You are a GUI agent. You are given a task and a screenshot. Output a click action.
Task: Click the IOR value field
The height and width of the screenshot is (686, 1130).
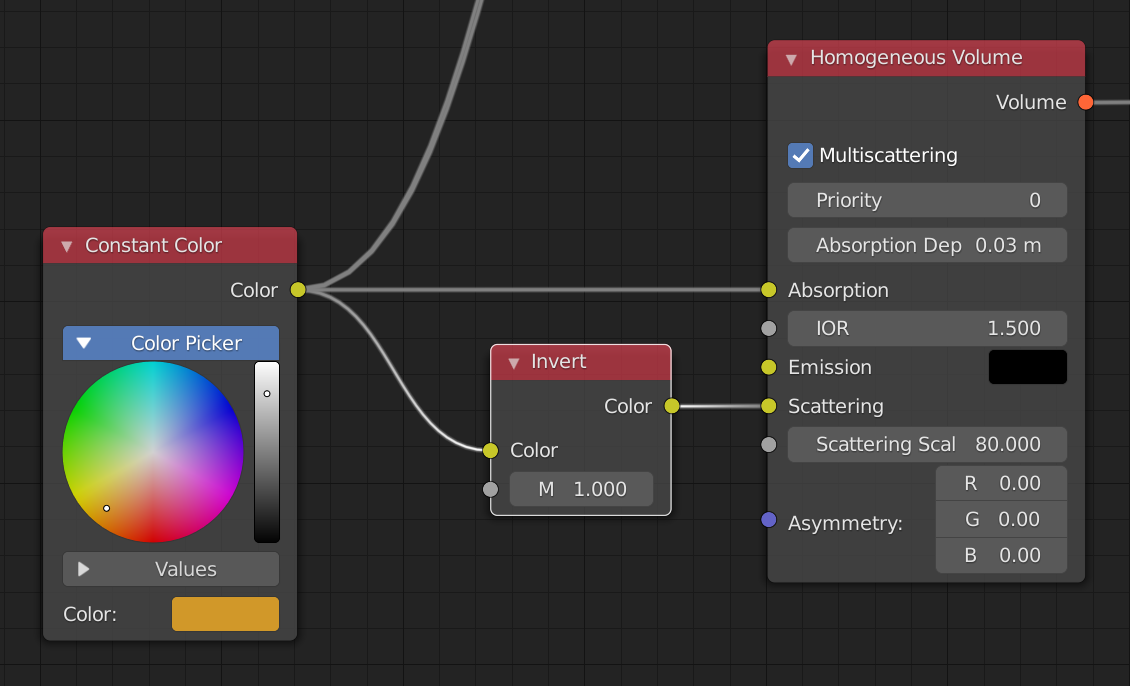(927, 328)
